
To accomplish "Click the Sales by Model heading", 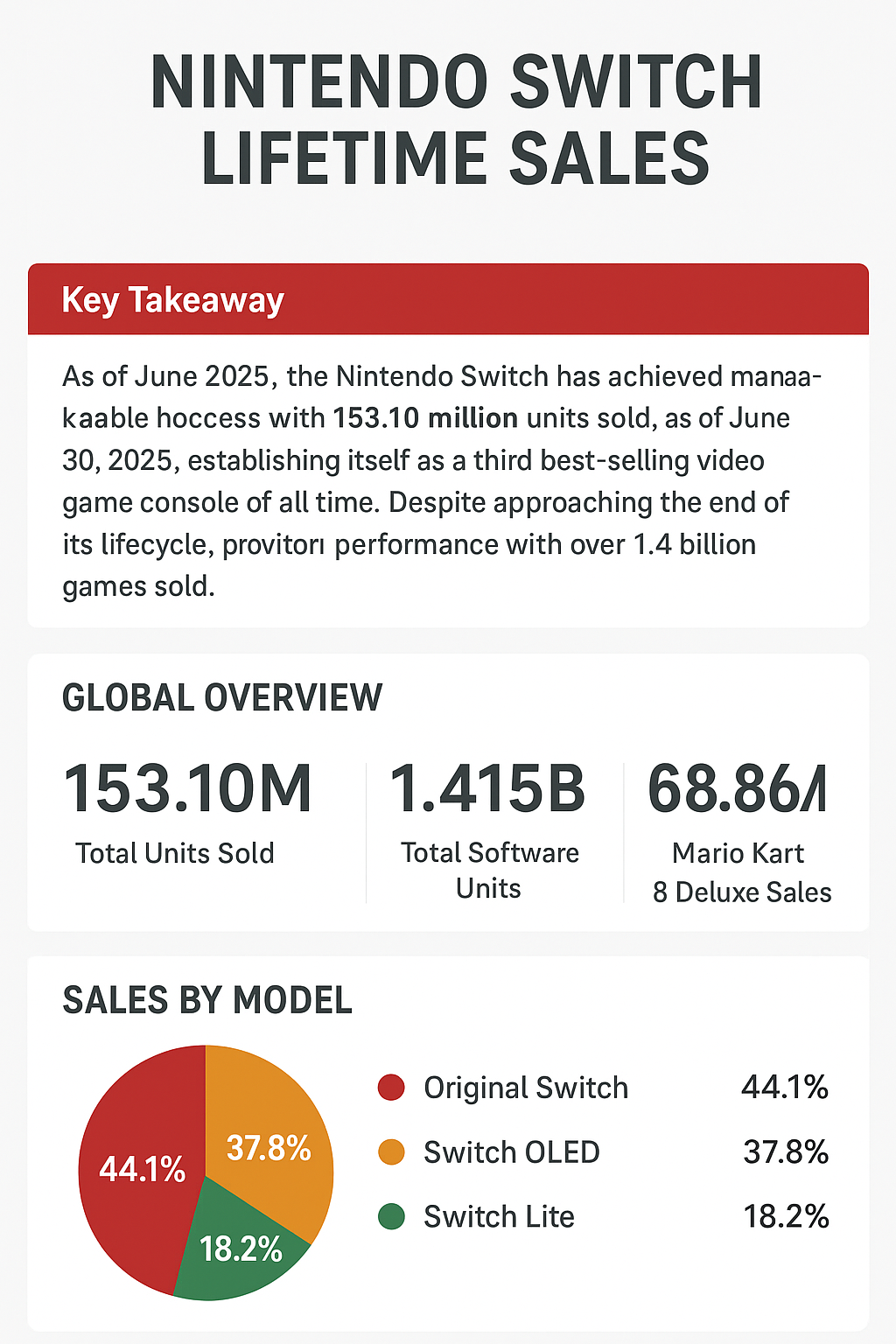I will (207, 1000).
